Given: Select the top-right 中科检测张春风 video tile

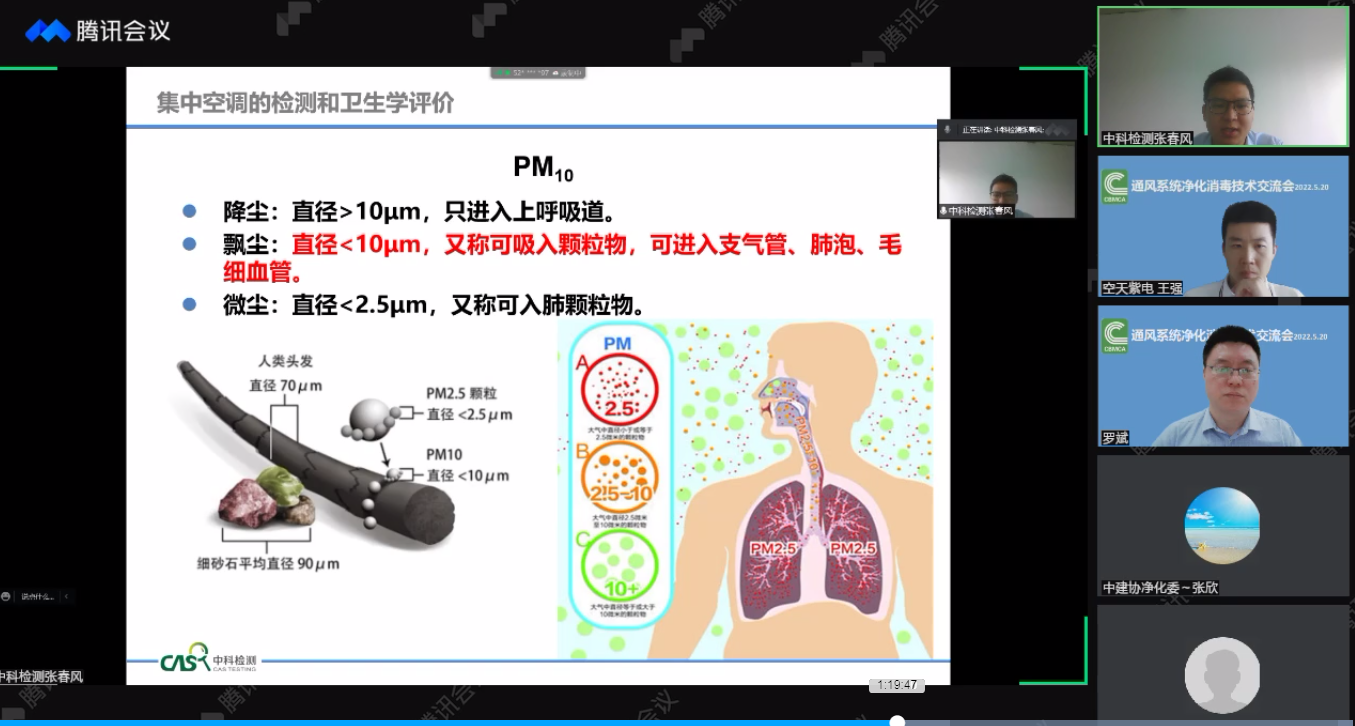Looking at the screenshot, I should click(x=1222, y=78).
